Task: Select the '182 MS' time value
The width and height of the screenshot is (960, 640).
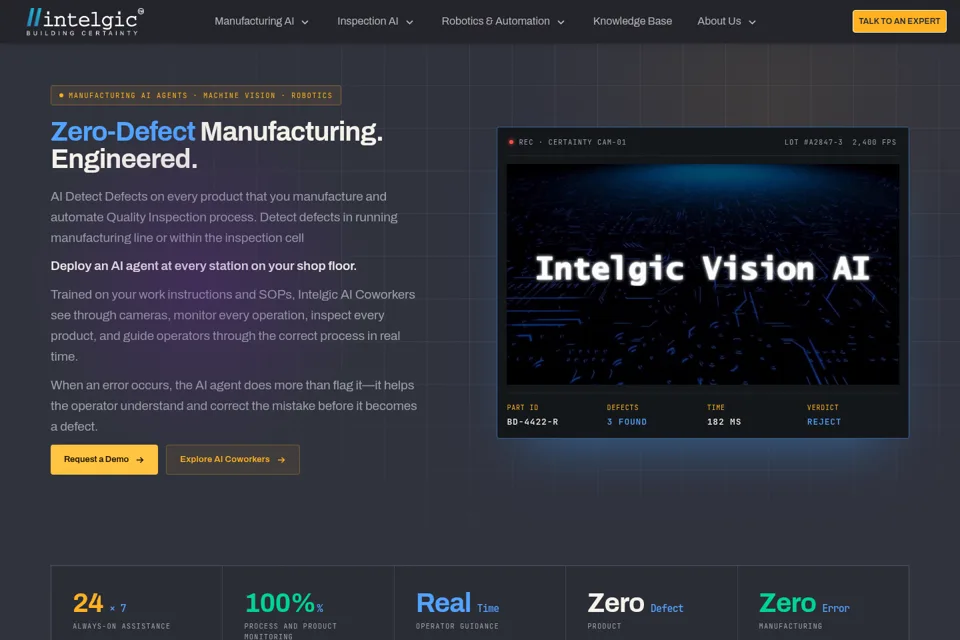Action: tap(724, 422)
